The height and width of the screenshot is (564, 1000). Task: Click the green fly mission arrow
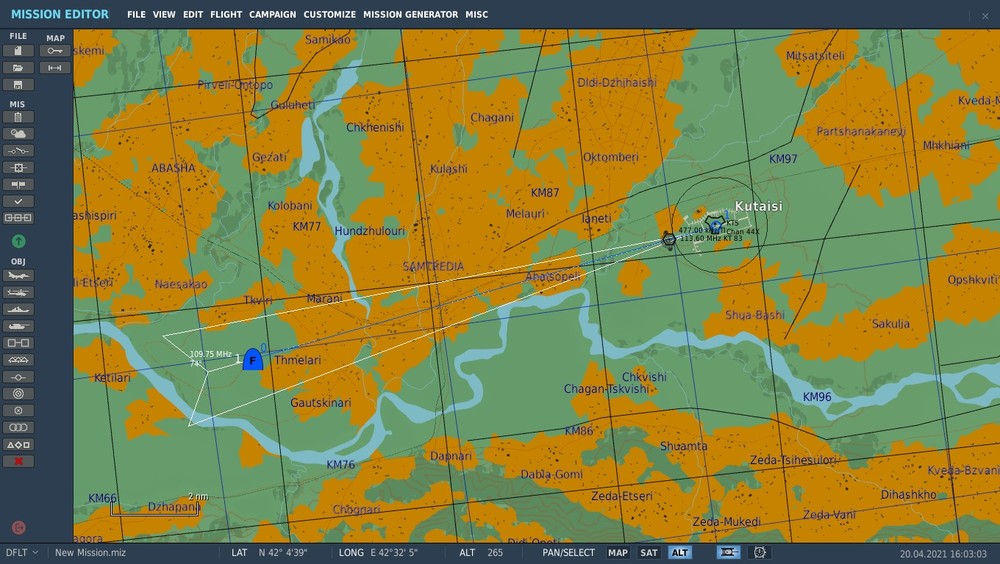click(18, 241)
